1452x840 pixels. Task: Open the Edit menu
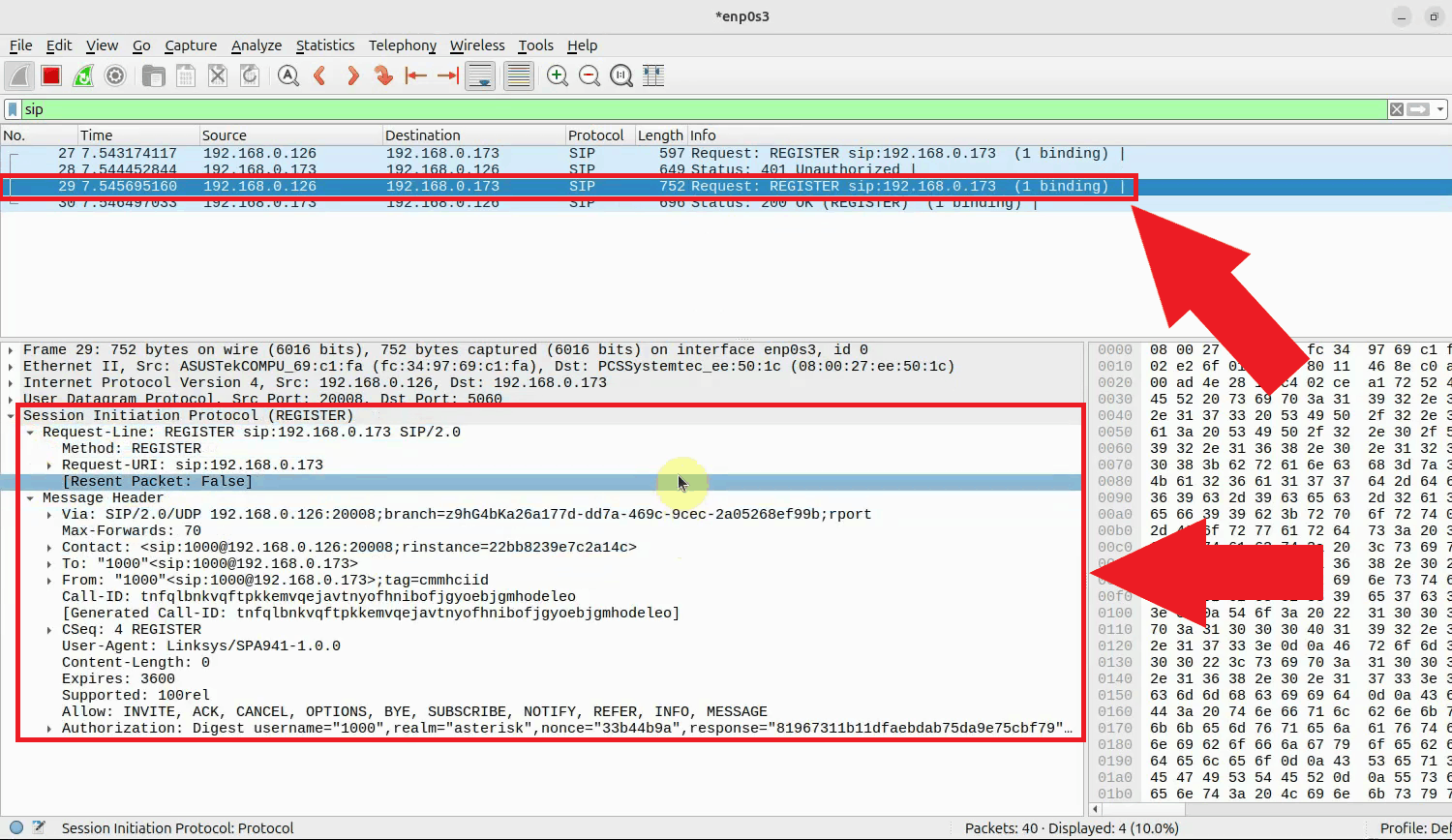59,45
